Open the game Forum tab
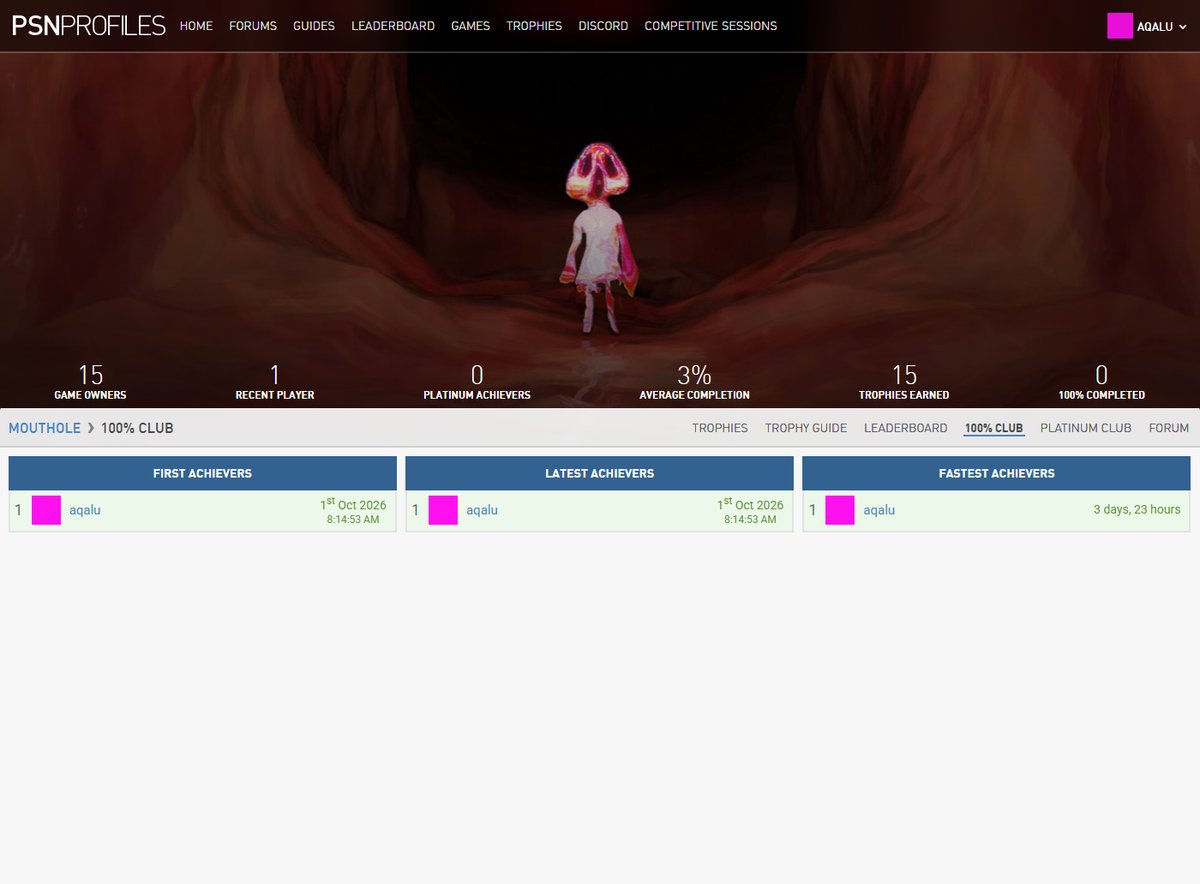The height and width of the screenshot is (884, 1200). tap(1169, 428)
